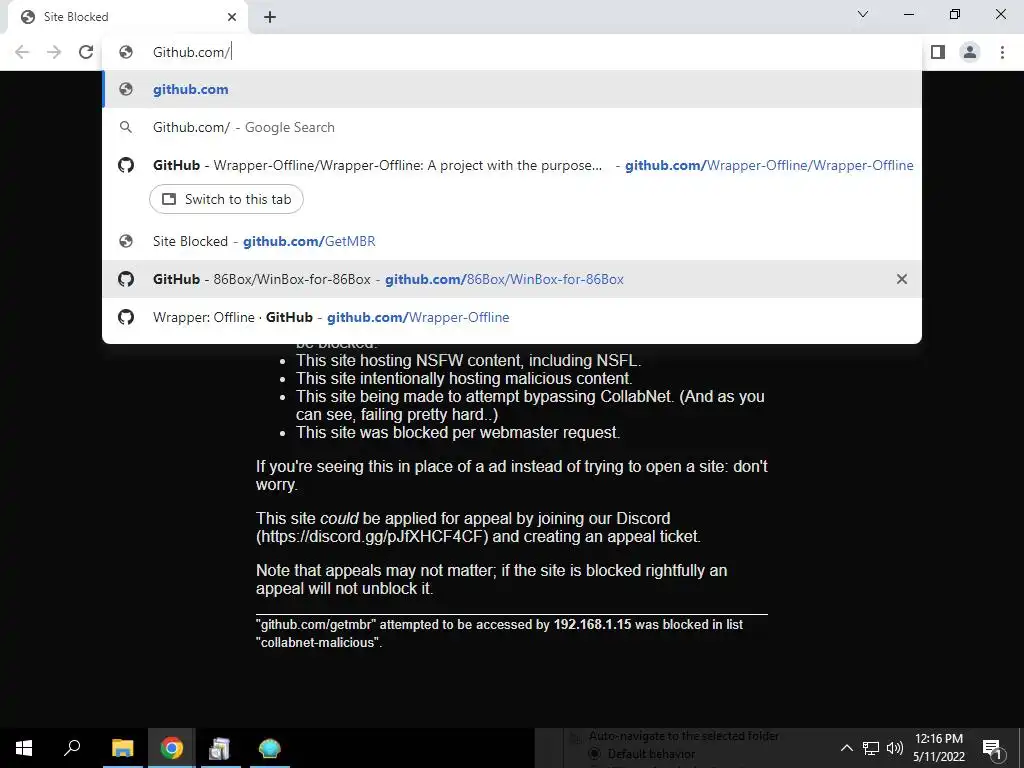Toggle the Chrome side panel
Image resolution: width=1024 pixels, height=768 pixels.
pyautogui.click(x=938, y=52)
